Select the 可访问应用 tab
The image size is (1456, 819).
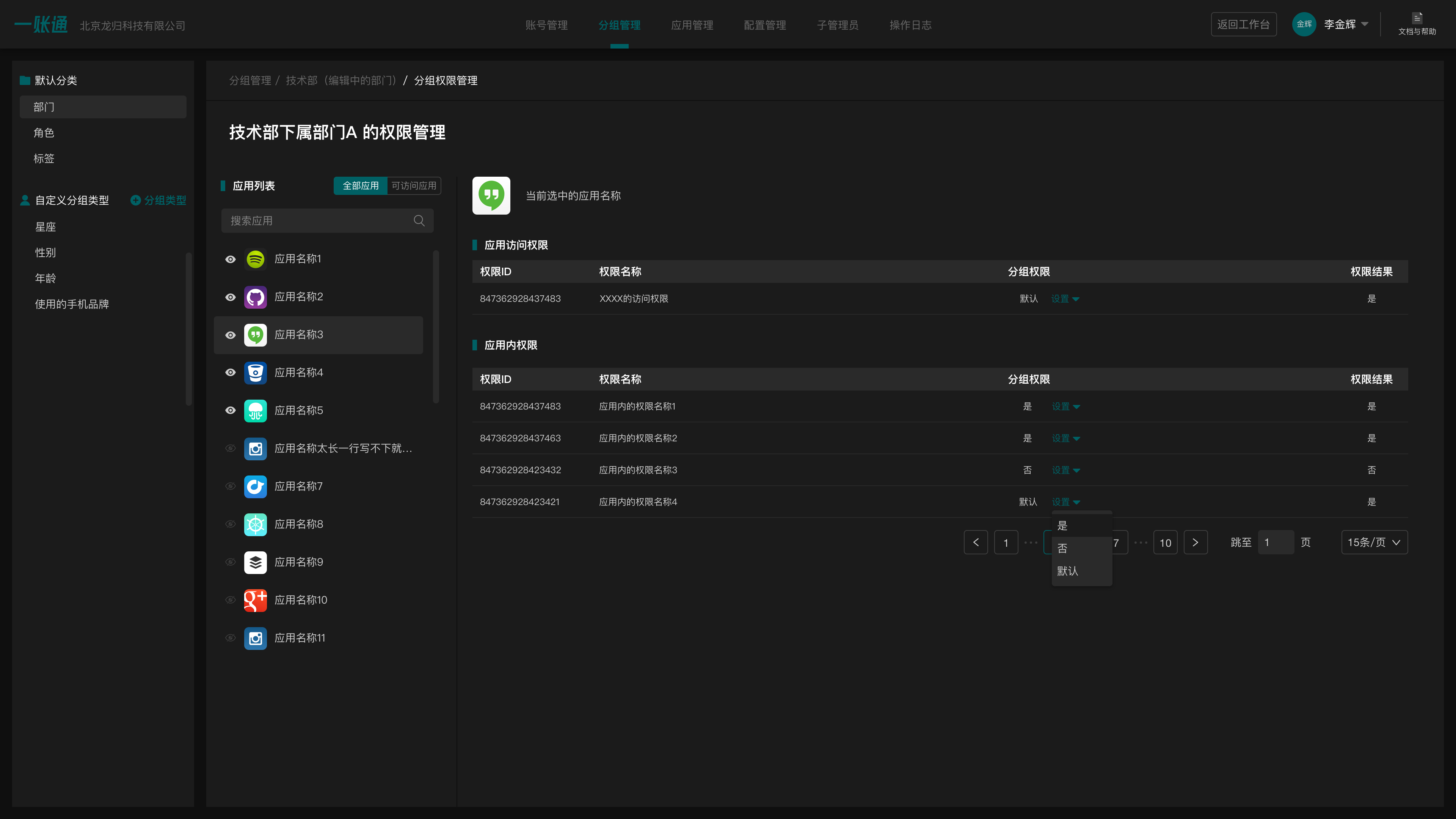(413, 185)
